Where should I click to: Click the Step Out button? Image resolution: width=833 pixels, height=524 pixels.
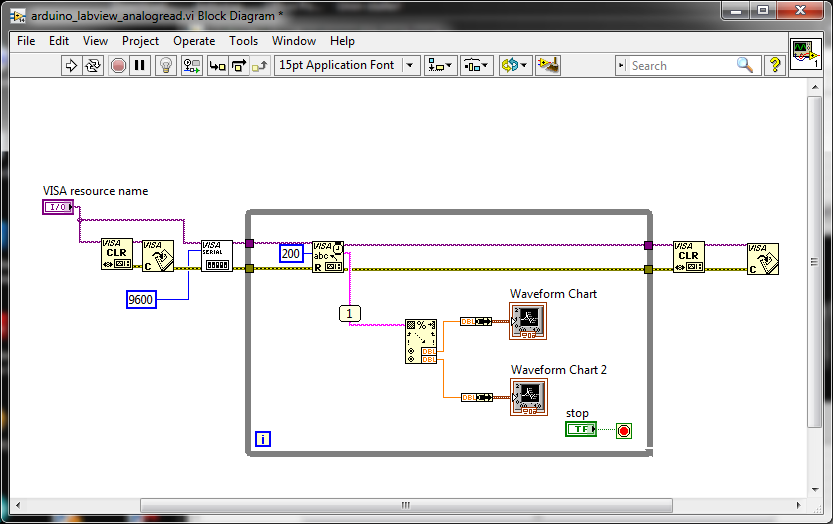260,65
